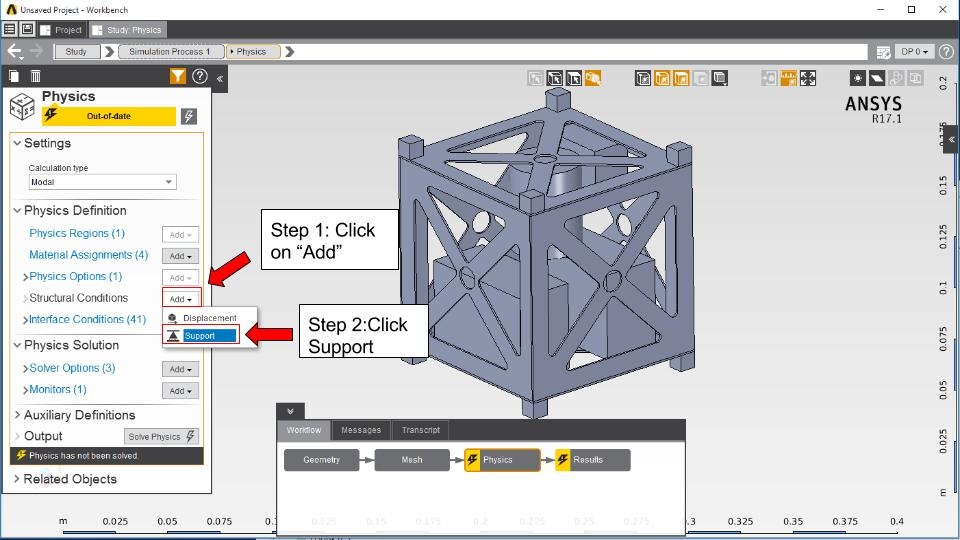Viewport: 960px width, 540px height.
Task: Expand the Related Objects section
Action: point(17,479)
